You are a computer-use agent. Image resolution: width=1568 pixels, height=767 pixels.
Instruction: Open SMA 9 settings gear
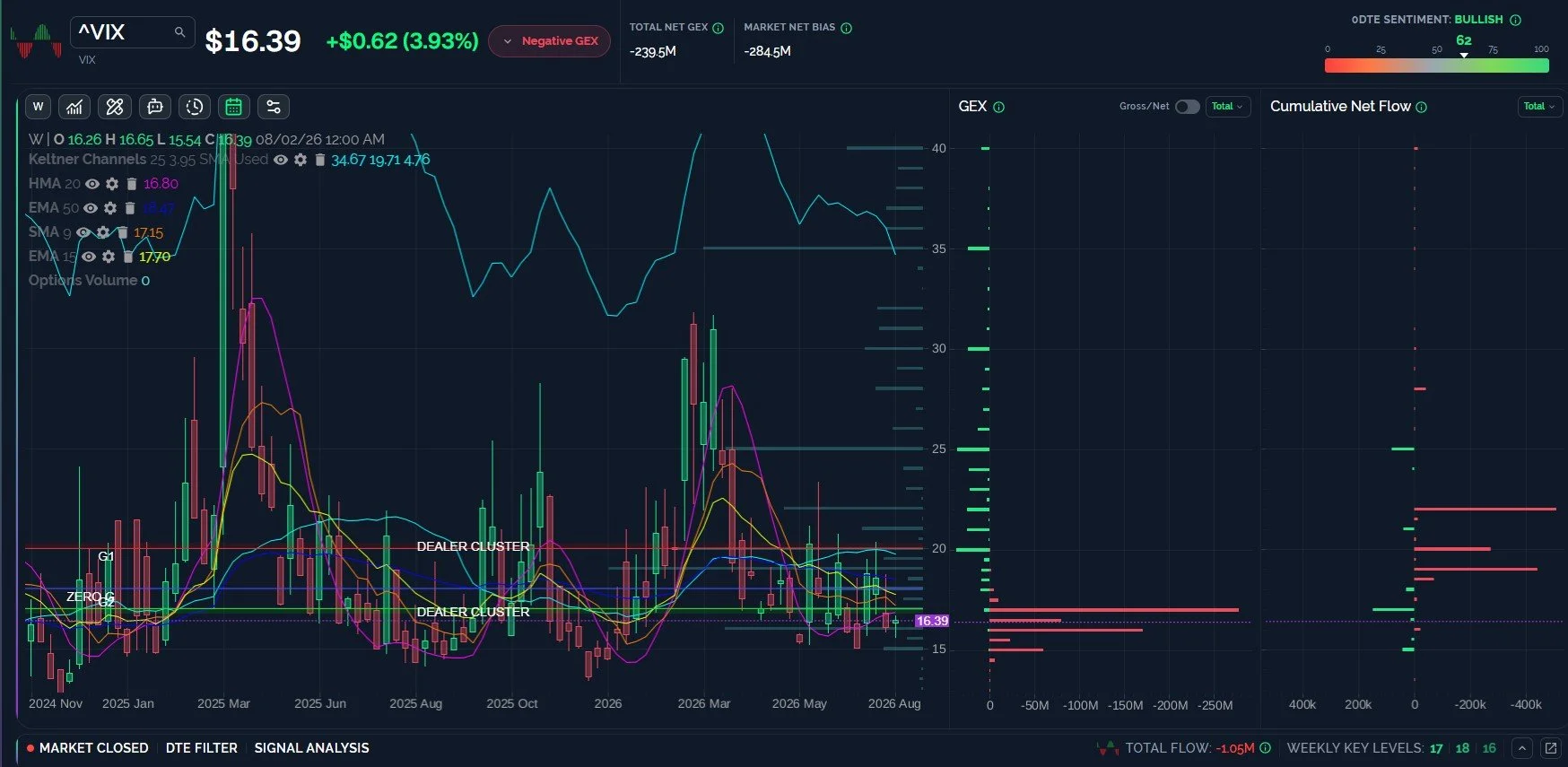pos(103,232)
